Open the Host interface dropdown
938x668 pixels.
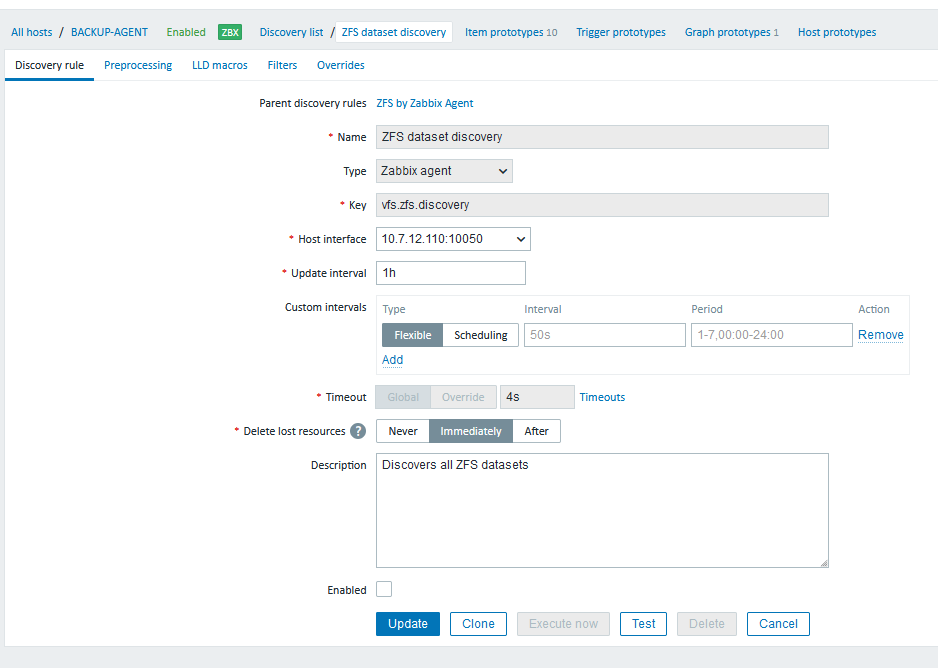(x=453, y=239)
